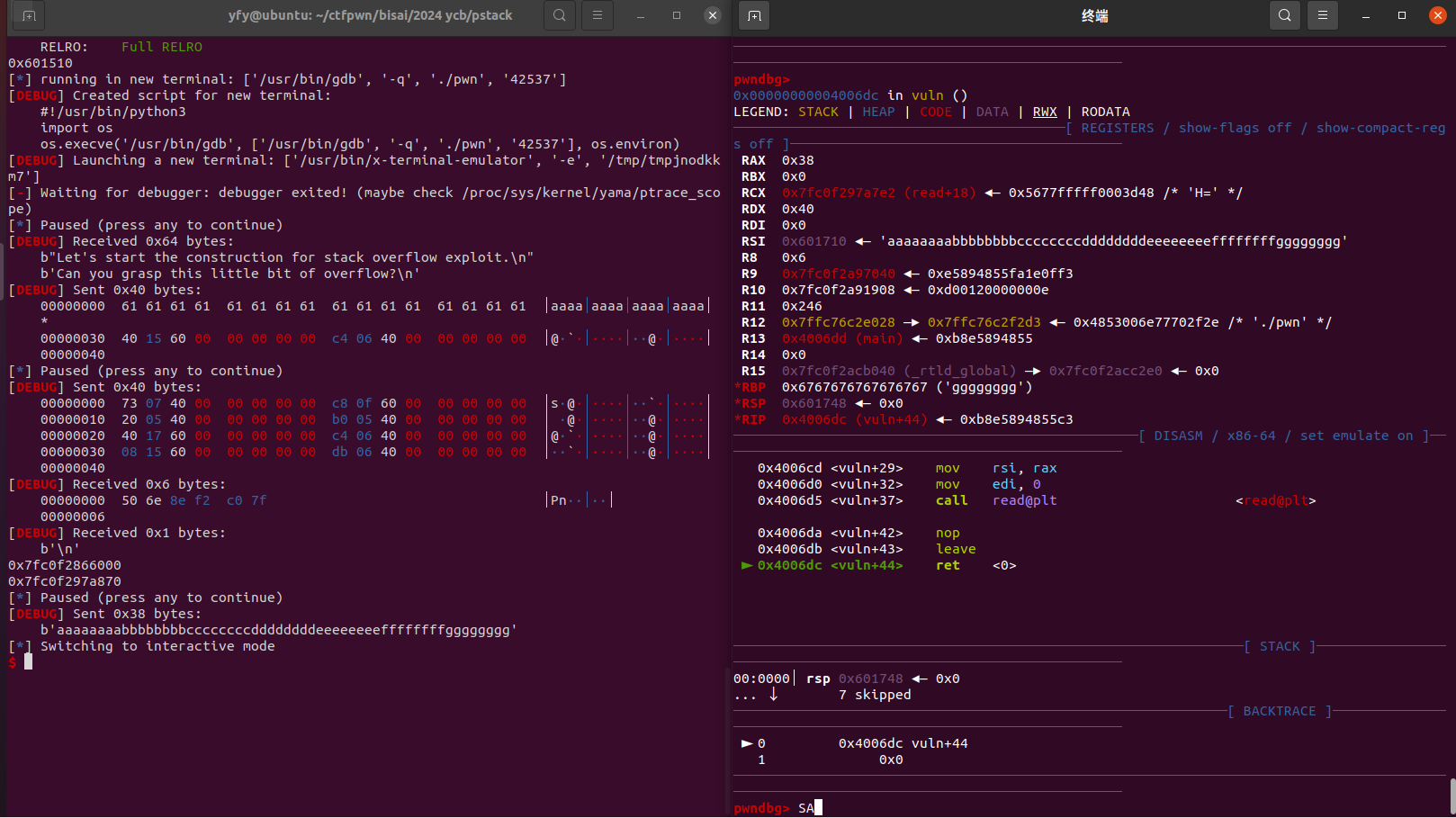1456x818 pixels.
Task: Close the left pstack terminal window
Action: (713, 15)
